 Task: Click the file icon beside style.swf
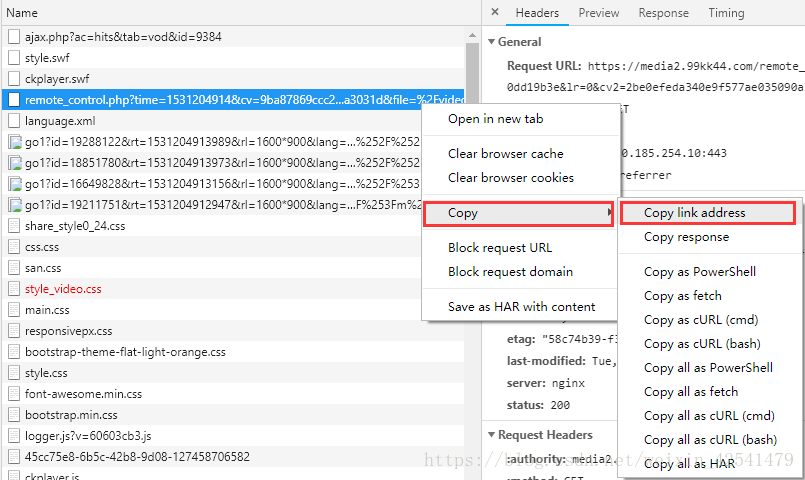(x=14, y=57)
